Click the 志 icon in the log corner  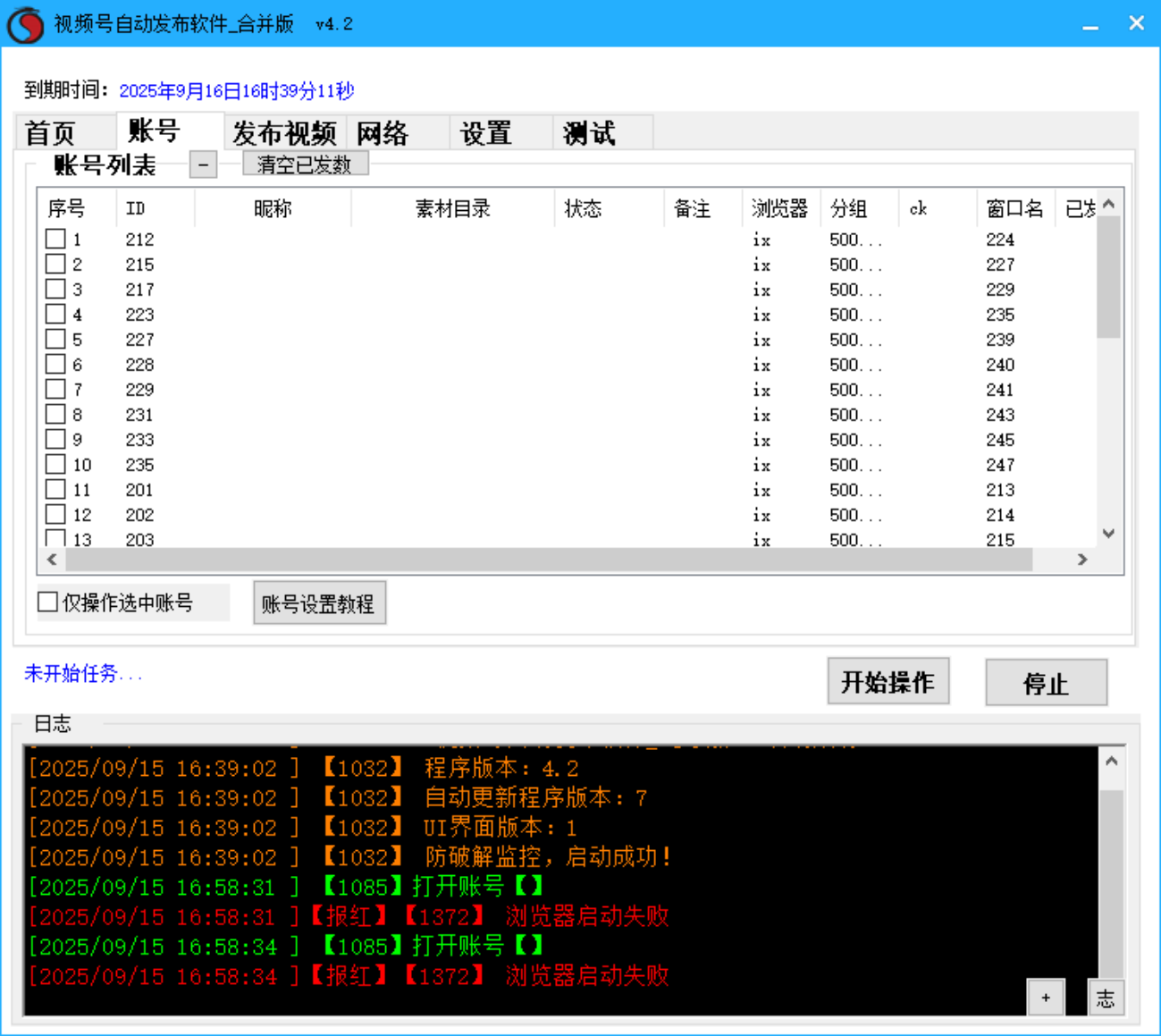tap(1106, 998)
